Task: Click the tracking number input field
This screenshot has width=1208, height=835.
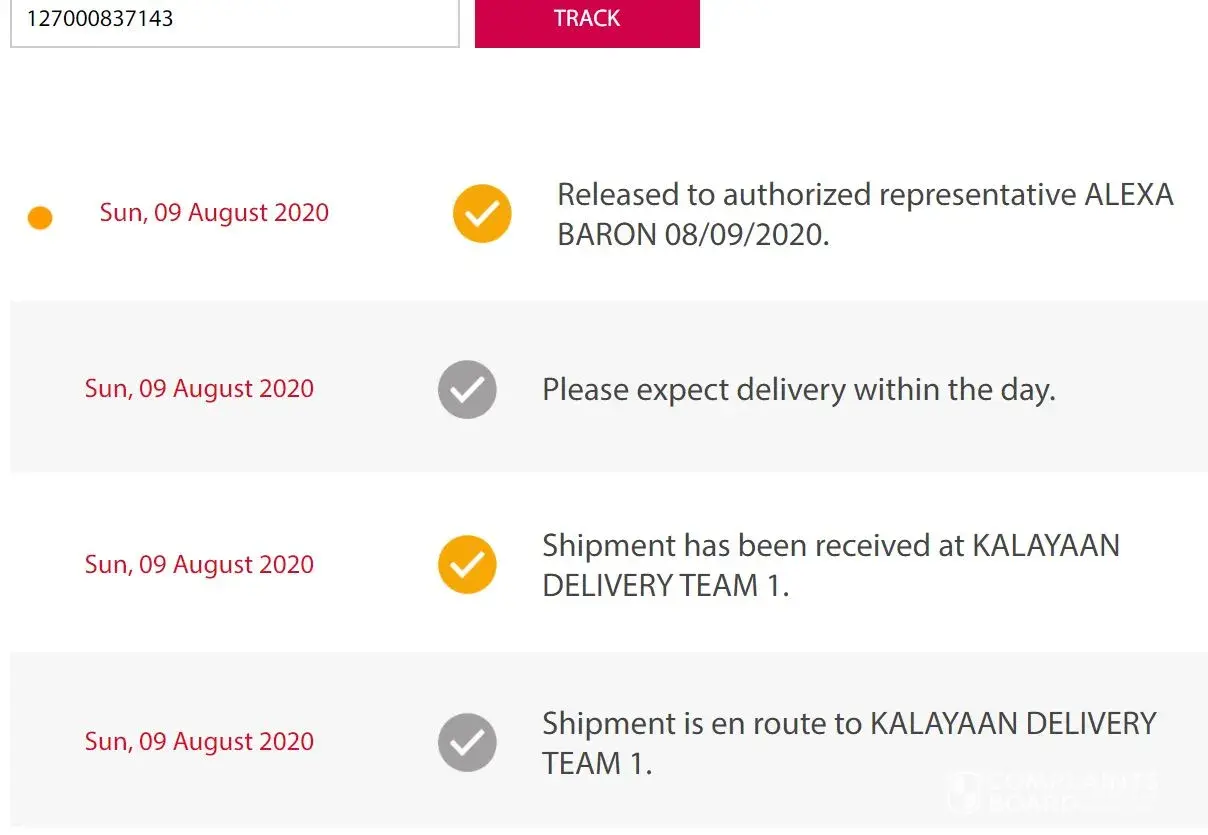Action: (x=234, y=20)
